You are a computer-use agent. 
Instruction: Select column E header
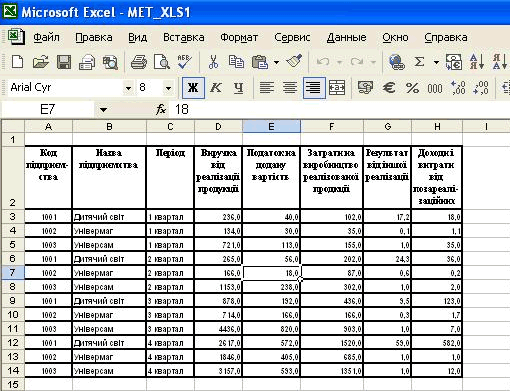pyautogui.click(x=271, y=126)
